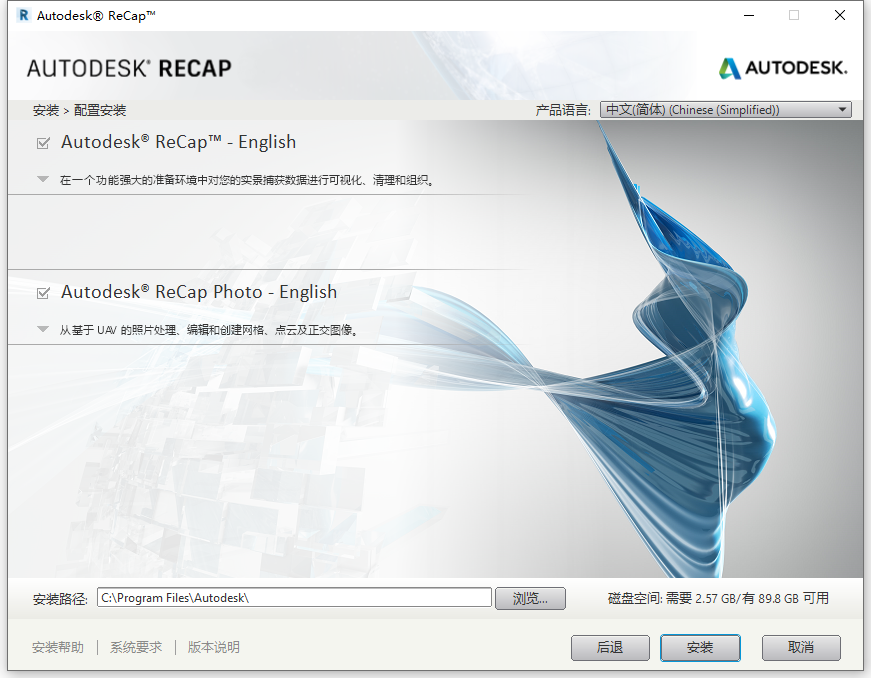Uncheck Autodesk ReCap - English checkbox

click(x=43, y=143)
